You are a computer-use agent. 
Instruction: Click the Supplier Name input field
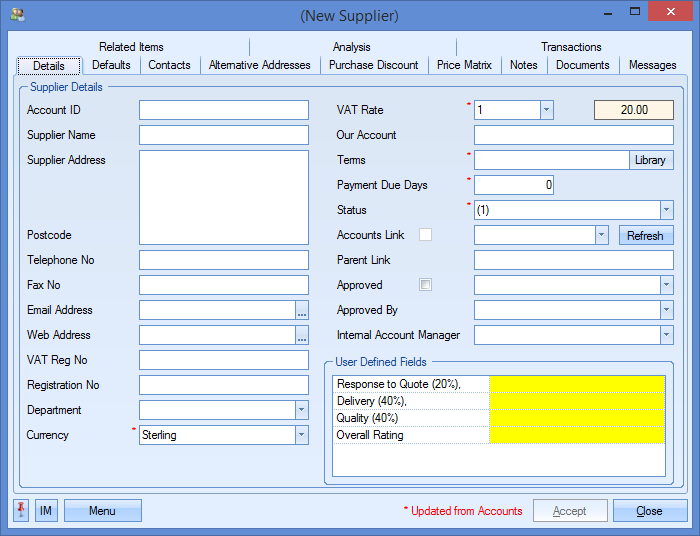click(x=224, y=135)
